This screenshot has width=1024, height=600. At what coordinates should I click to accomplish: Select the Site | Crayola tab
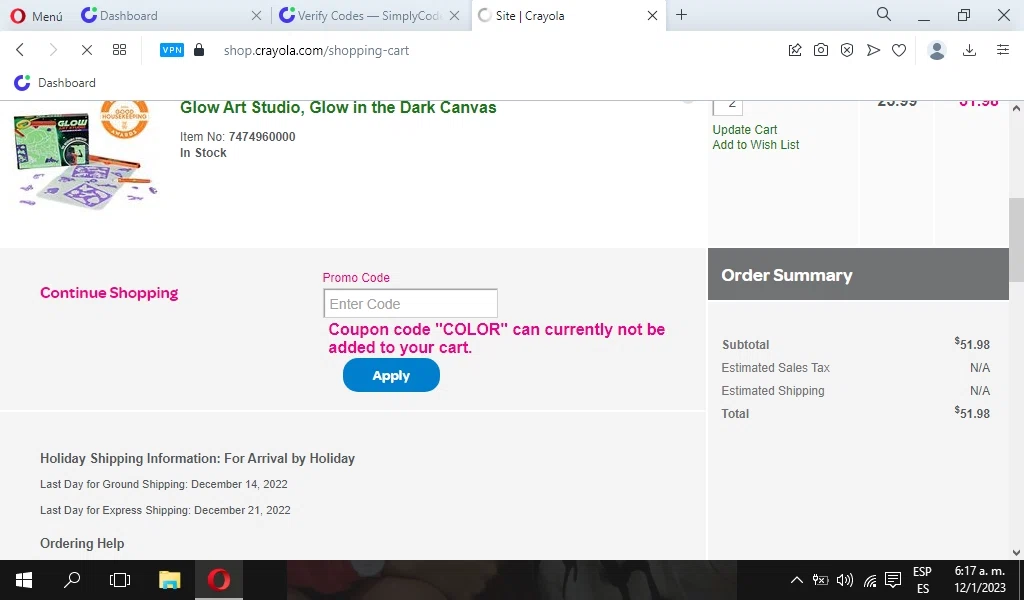[567, 16]
